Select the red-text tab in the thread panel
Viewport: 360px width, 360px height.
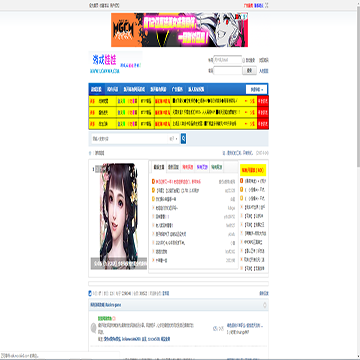click(188, 167)
